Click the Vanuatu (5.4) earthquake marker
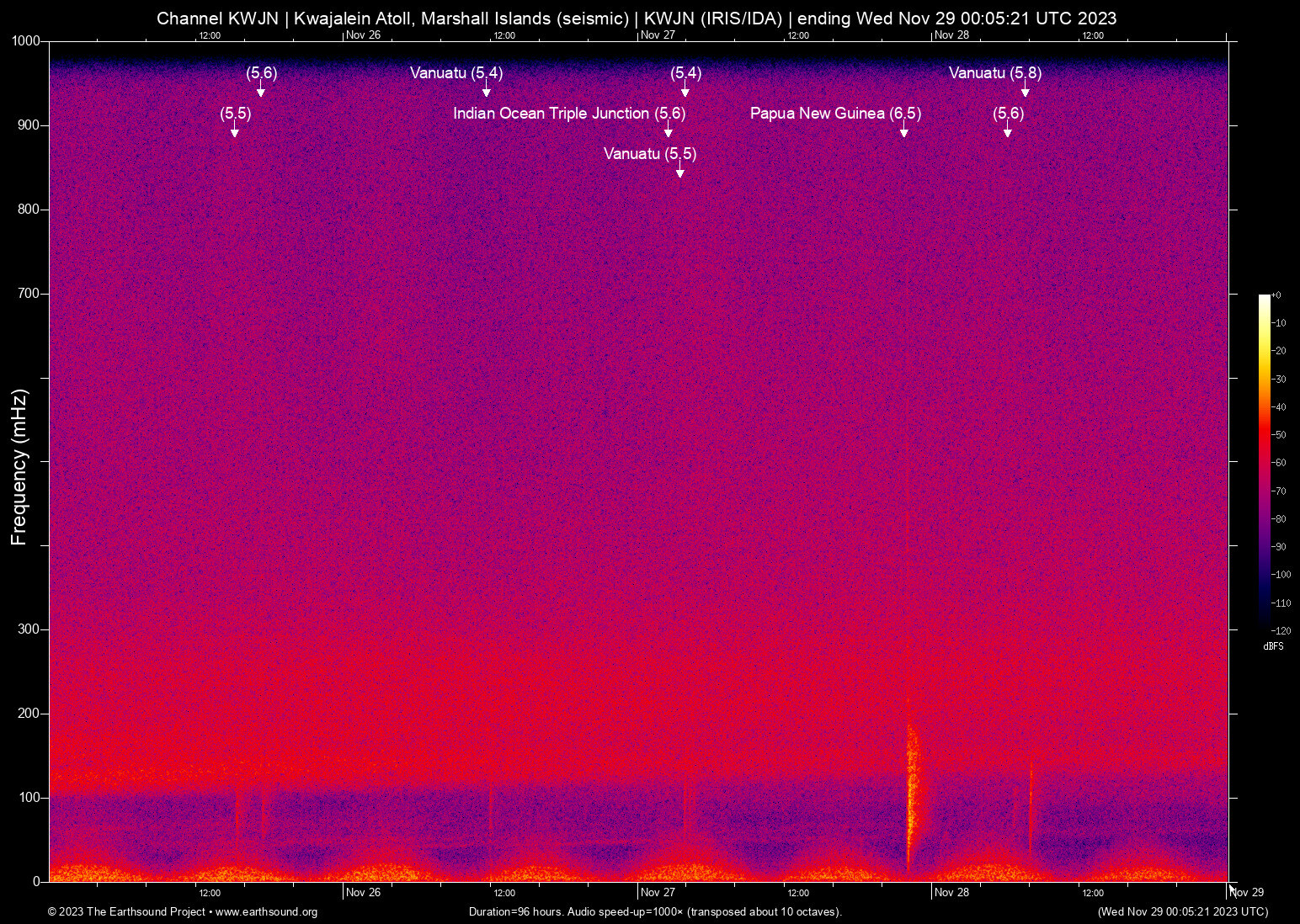 [455, 73]
